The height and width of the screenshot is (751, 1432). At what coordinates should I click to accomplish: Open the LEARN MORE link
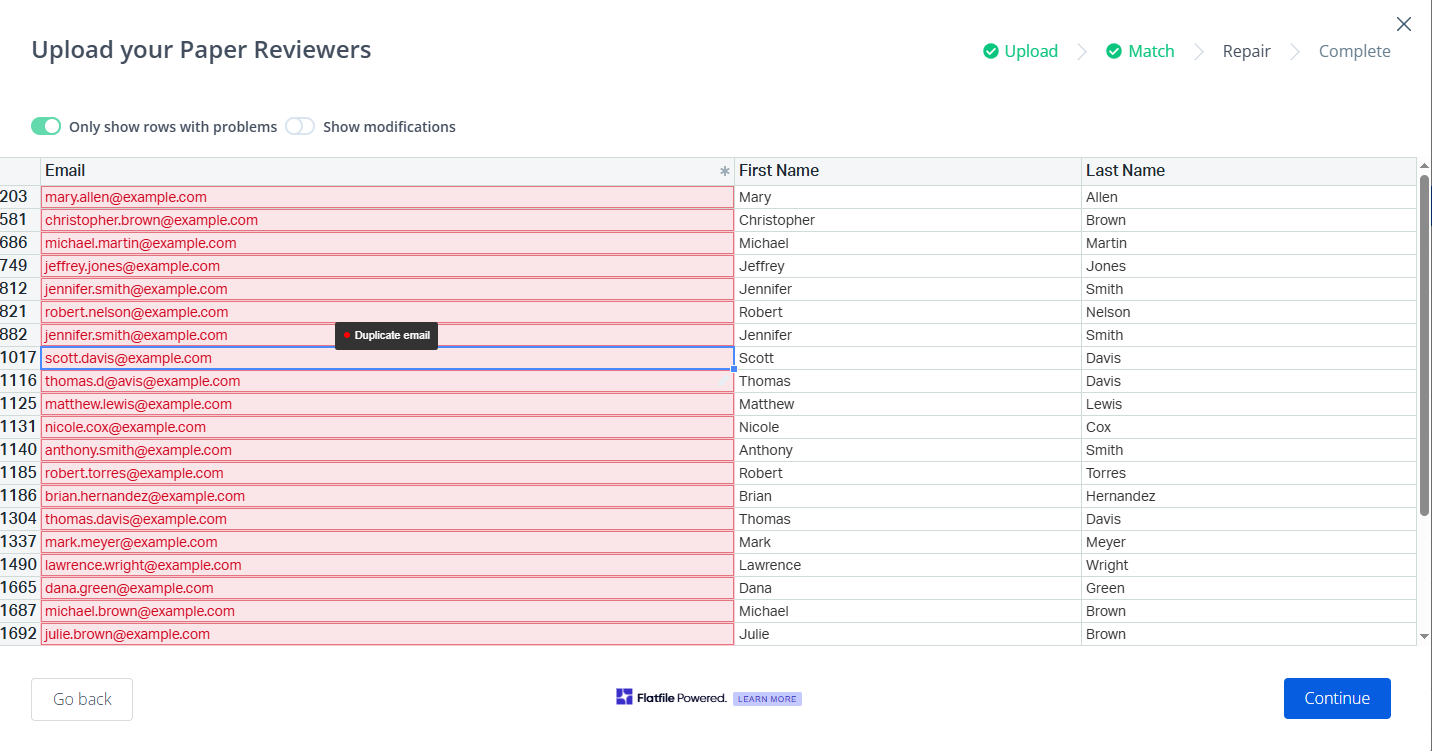point(767,699)
